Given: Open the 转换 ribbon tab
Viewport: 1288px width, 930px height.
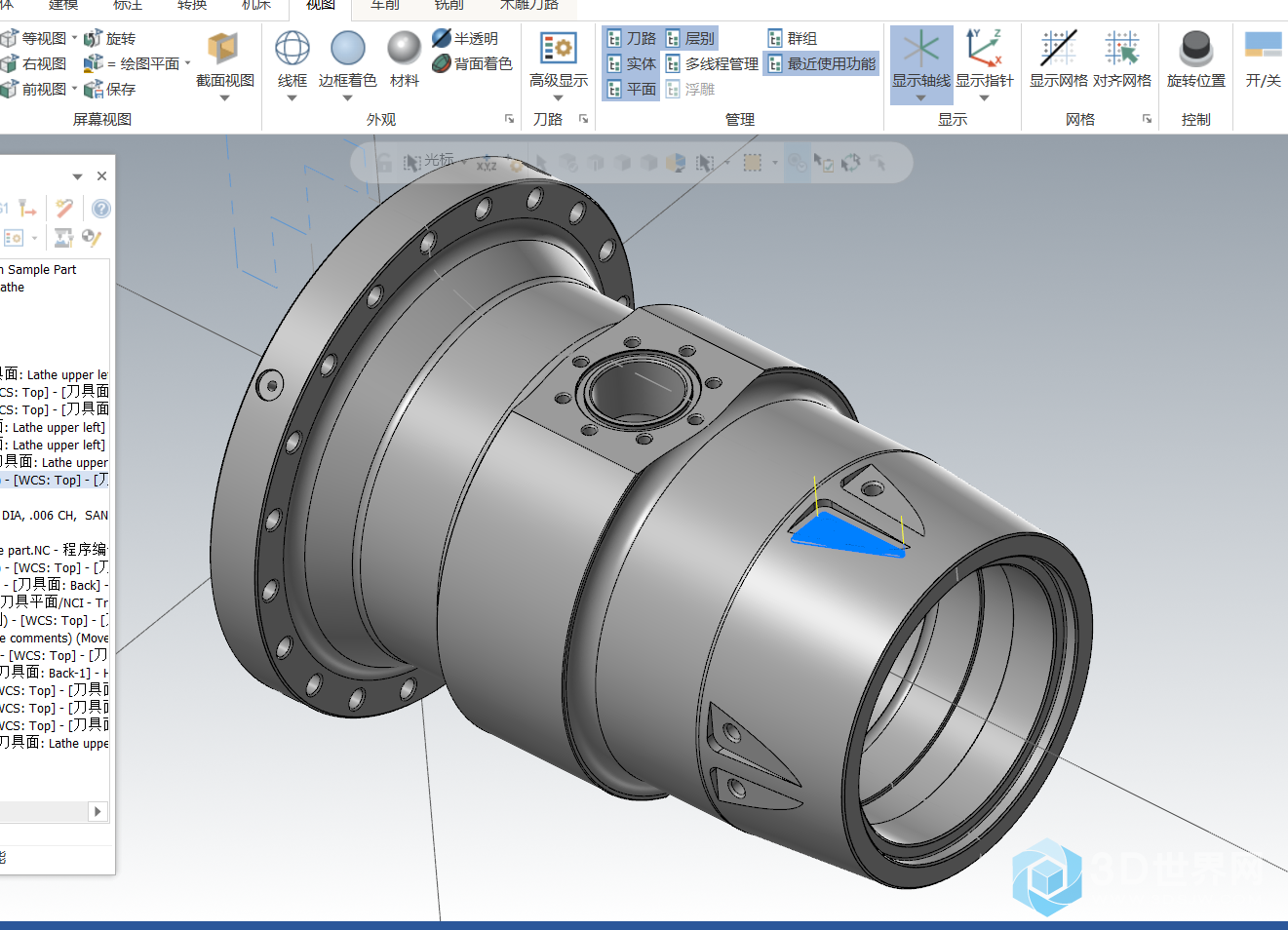Looking at the screenshot, I should [192, 5].
